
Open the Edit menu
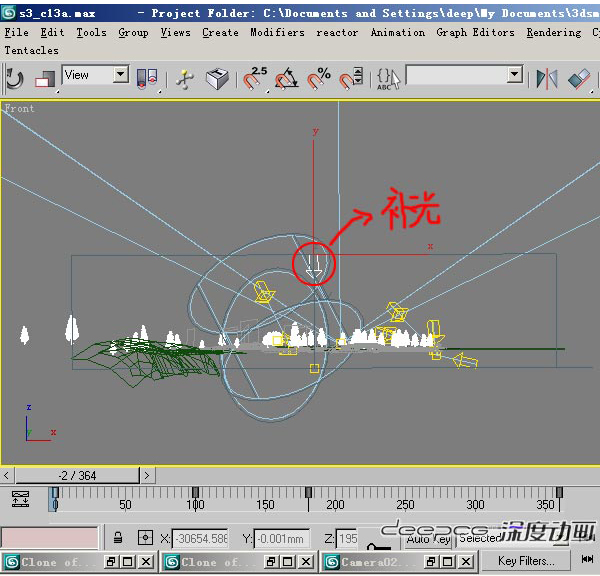(52, 33)
